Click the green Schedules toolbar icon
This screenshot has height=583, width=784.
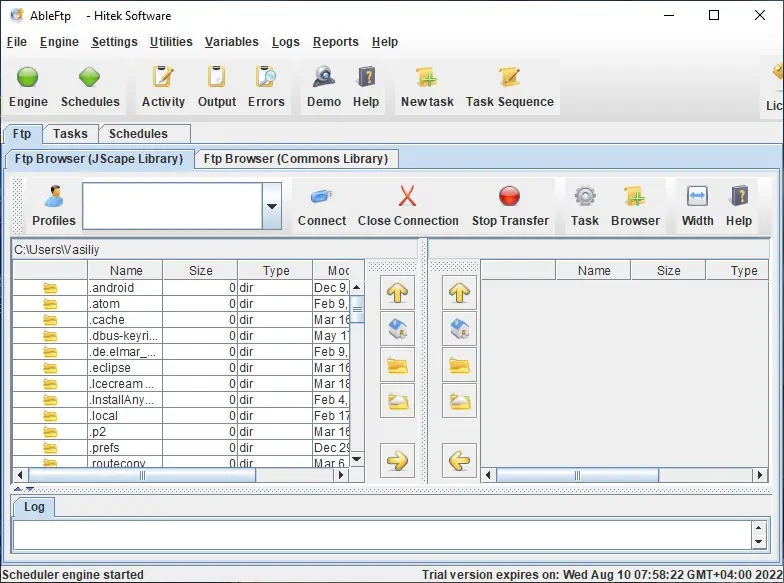click(90, 78)
